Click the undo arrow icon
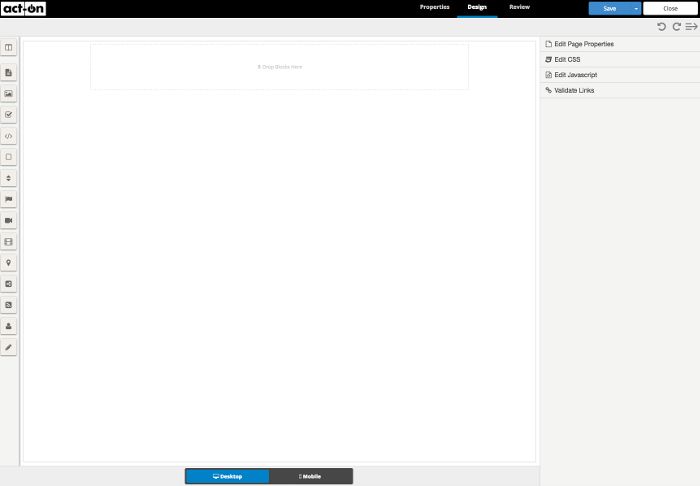Viewport: 700px width, 486px height. pos(662,27)
